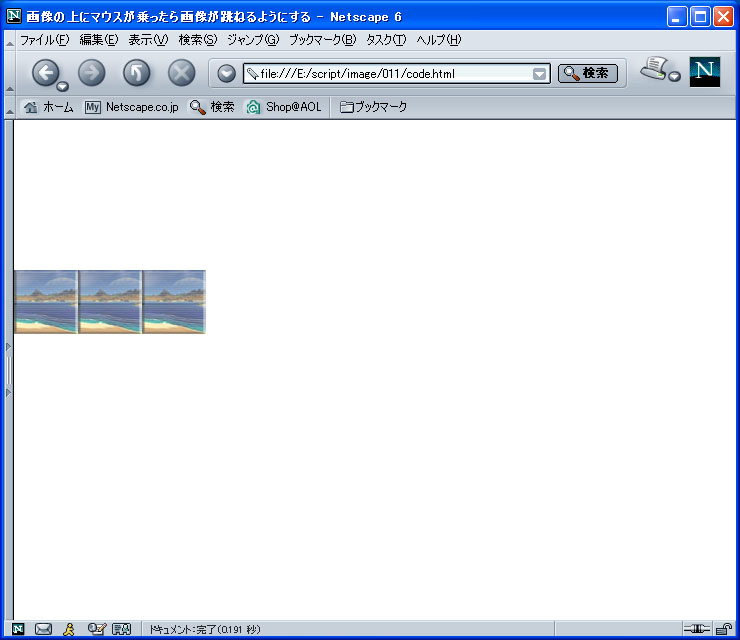Click the Print icon
The width and height of the screenshot is (740, 640).
tap(654, 68)
